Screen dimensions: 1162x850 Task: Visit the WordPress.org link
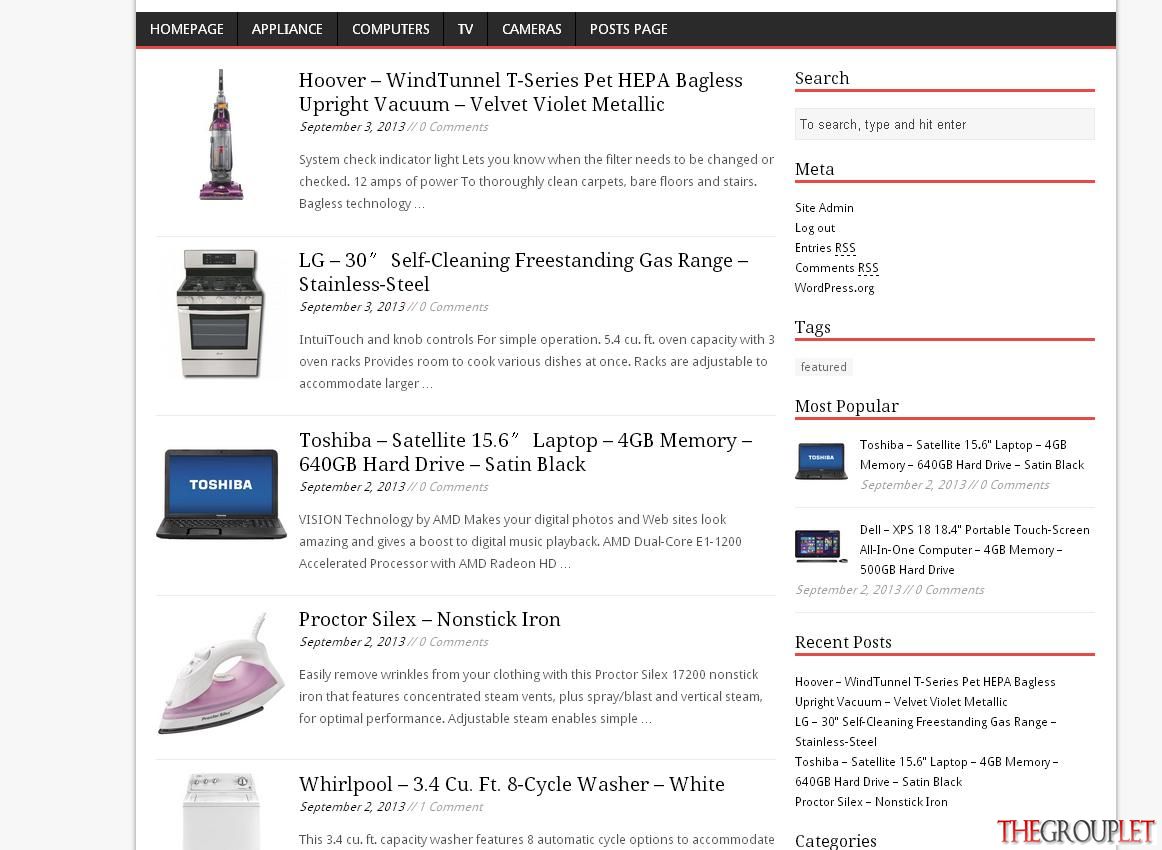coord(834,288)
